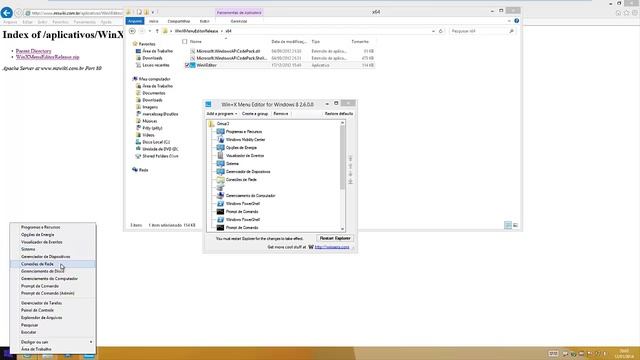This screenshot has width=640, height=360.
Task: Click the down arrow of the editor list scrollbar
Action: [x=342, y=229]
